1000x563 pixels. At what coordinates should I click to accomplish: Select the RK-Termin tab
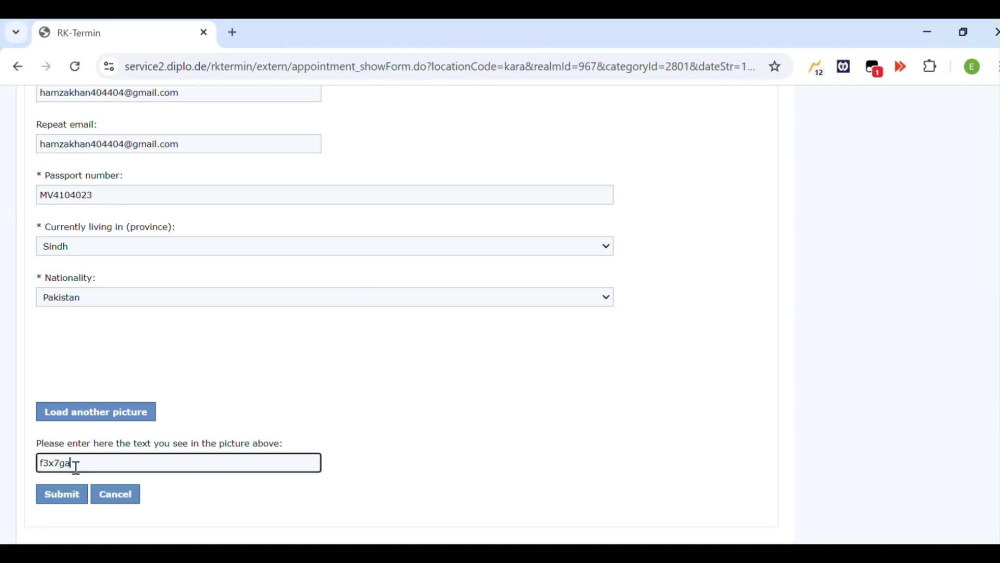pos(124,33)
